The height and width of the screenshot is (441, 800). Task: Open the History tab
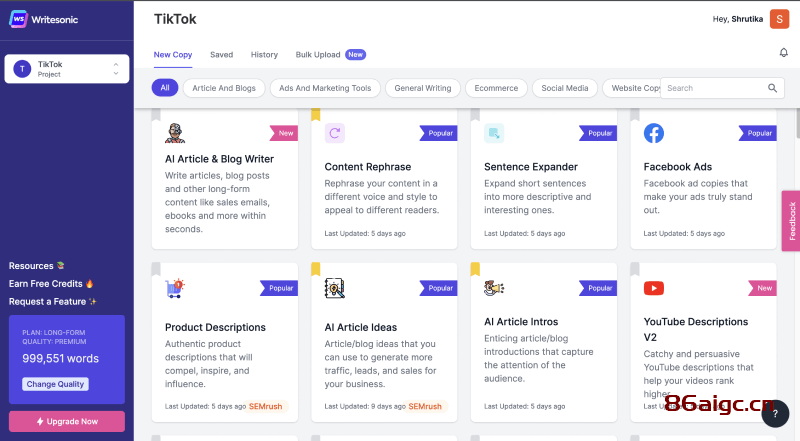coord(264,55)
